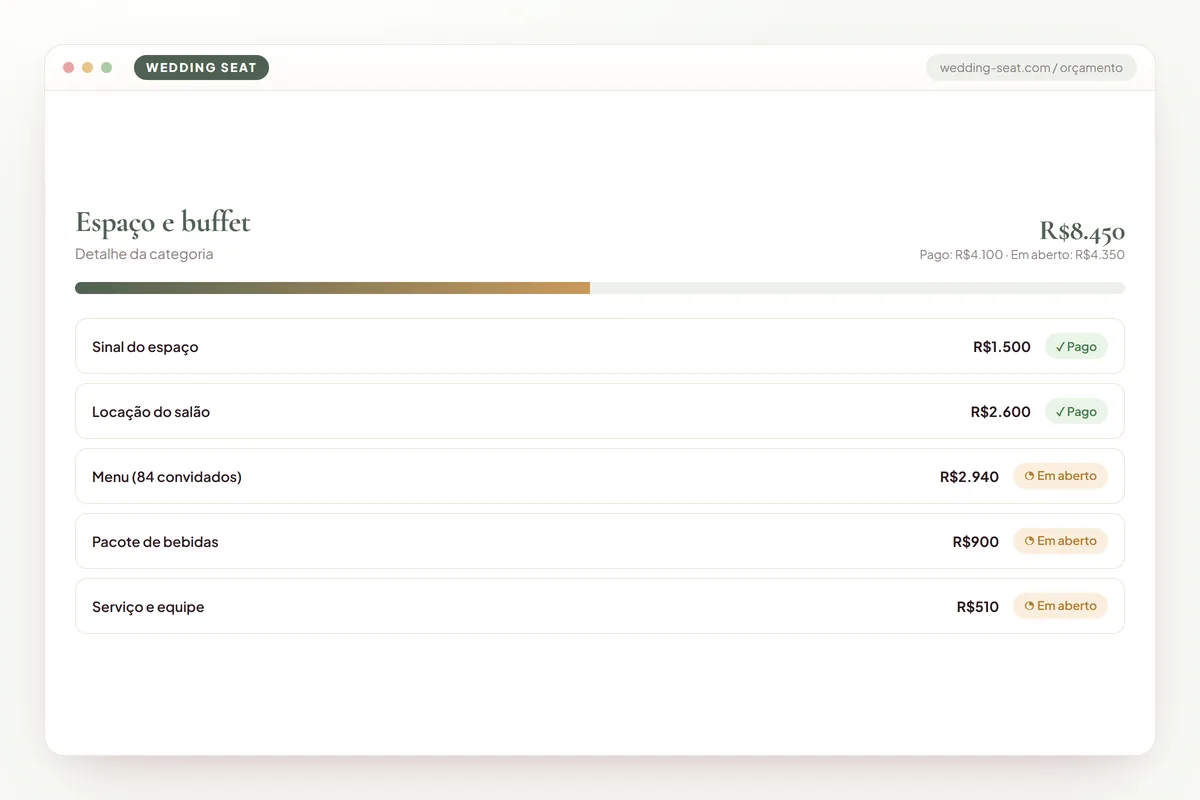Screen dimensions: 1200x800
Task: Open the Locação do salão item
Action: tap(600, 411)
